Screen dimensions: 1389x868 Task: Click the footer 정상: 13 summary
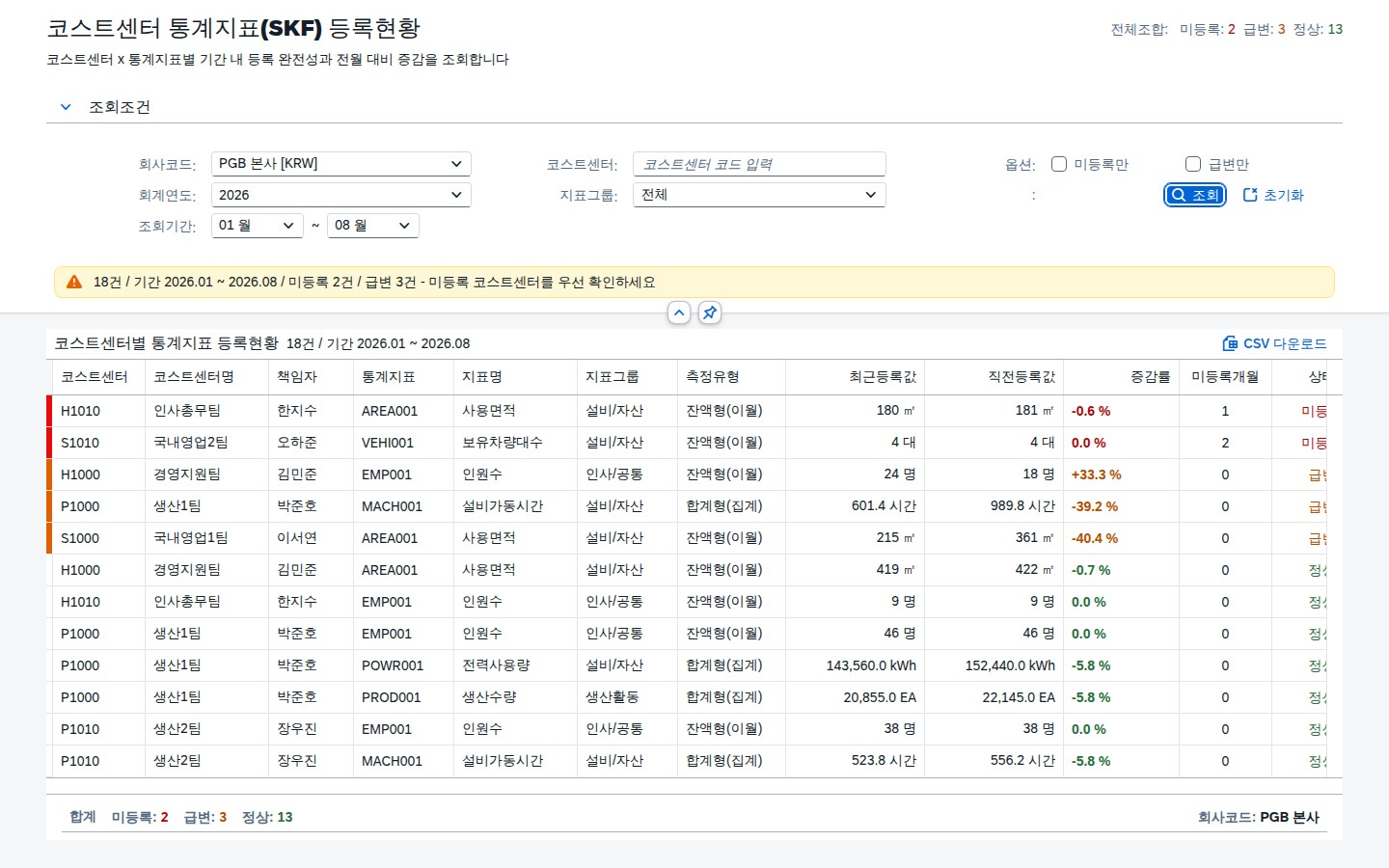pos(267,817)
